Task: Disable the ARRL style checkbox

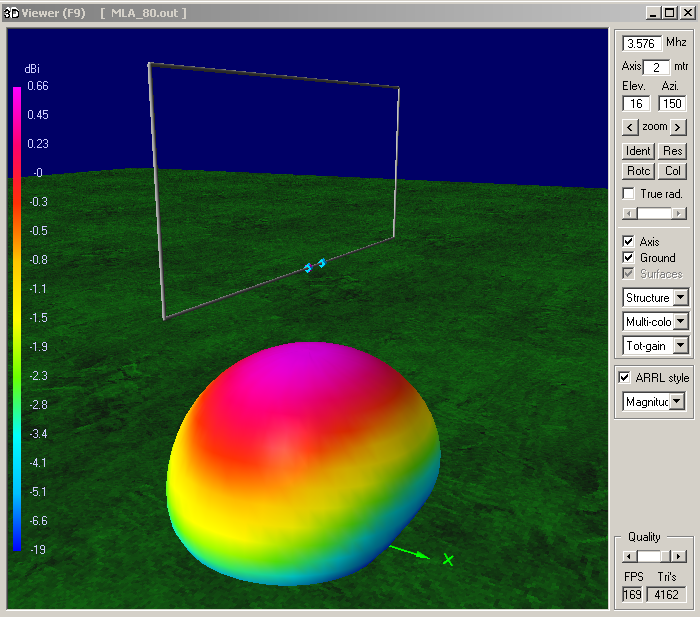Action: point(625,378)
